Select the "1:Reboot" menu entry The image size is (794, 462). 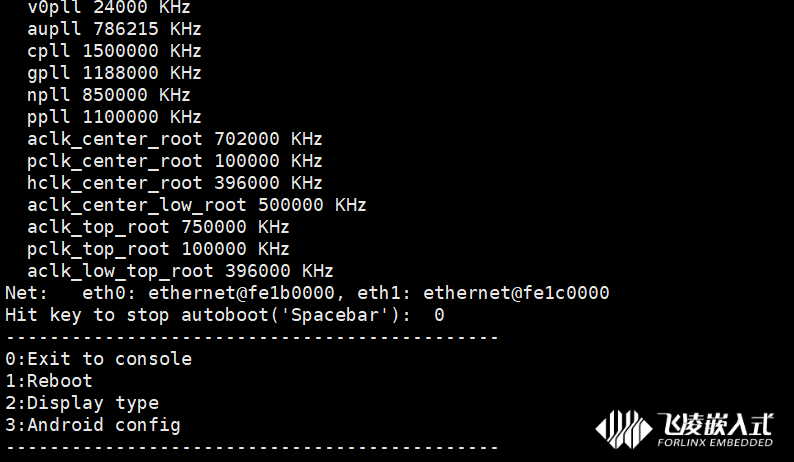48,381
